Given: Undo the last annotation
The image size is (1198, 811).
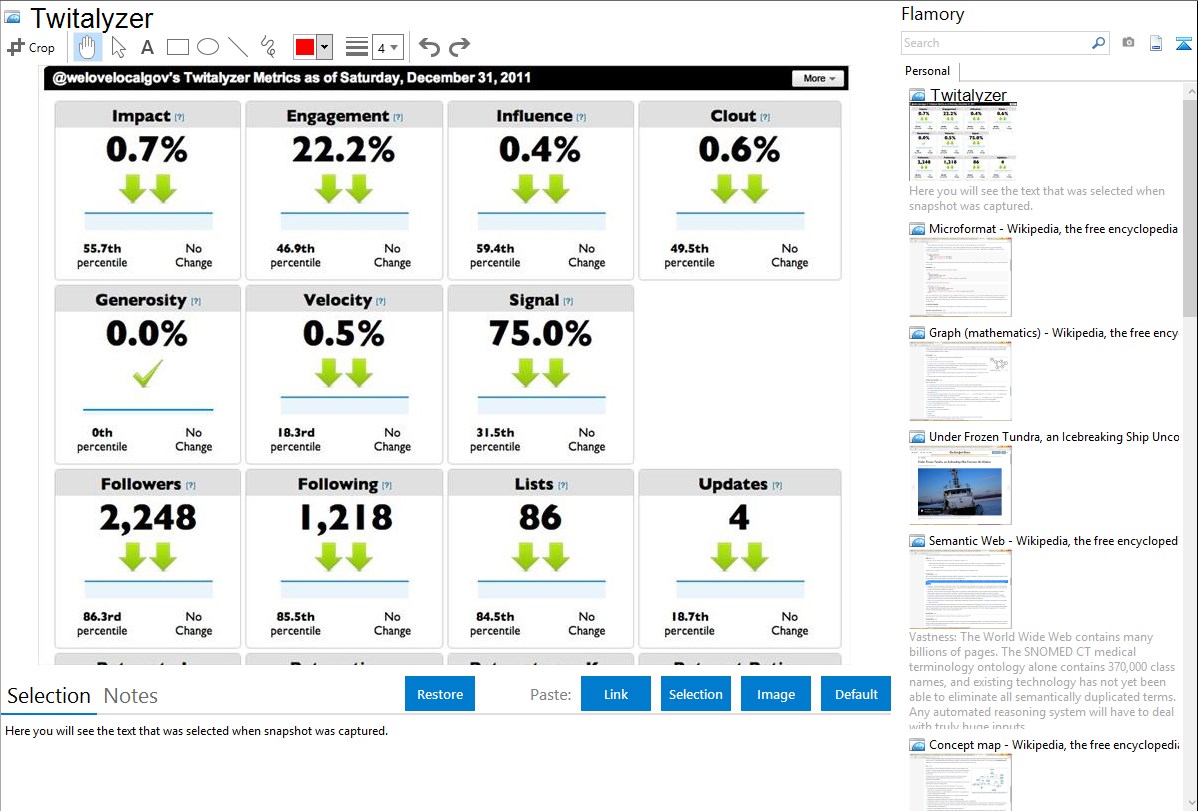Looking at the screenshot, I should point(429,47).
